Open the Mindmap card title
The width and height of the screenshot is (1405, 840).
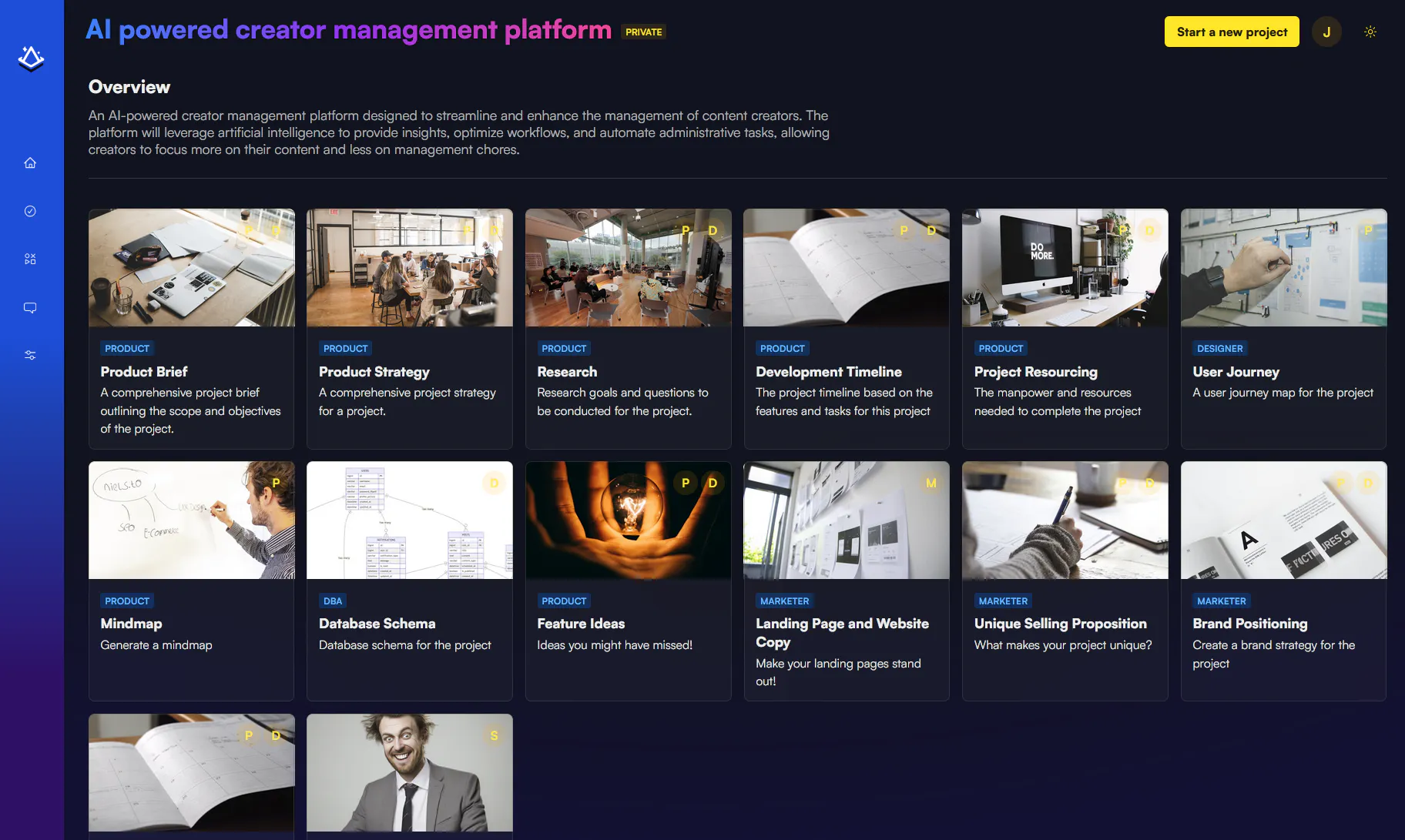coord(132,624)
